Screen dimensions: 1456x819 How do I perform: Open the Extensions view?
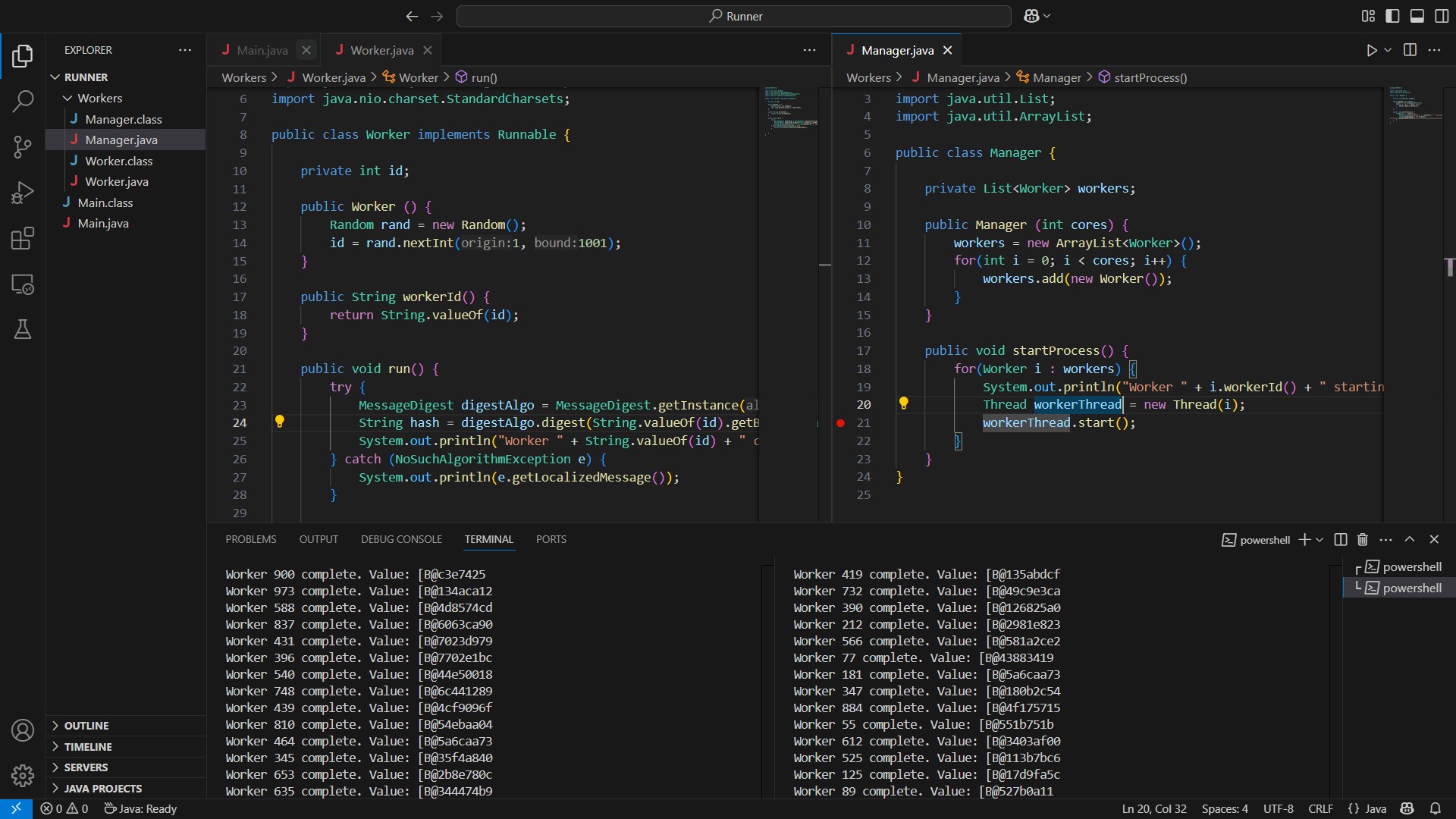[x=23, y=238]
